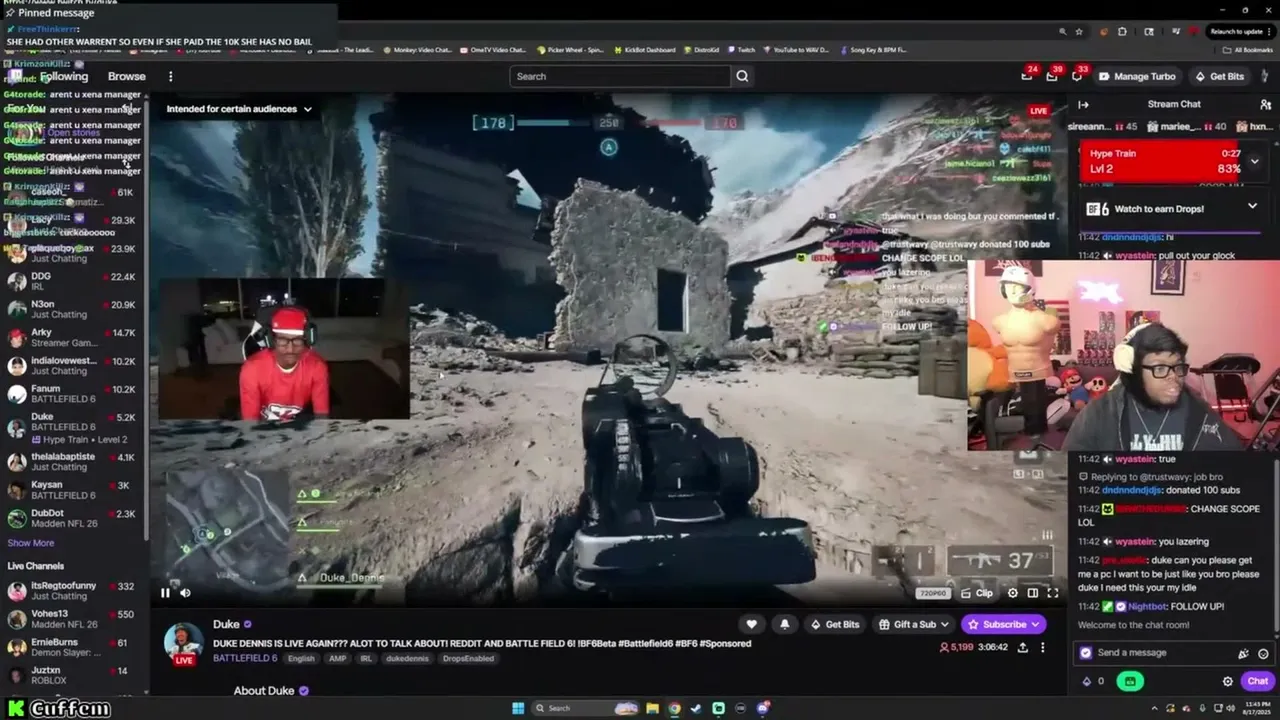
Task: Select the English tag
Action: [301, 659]
